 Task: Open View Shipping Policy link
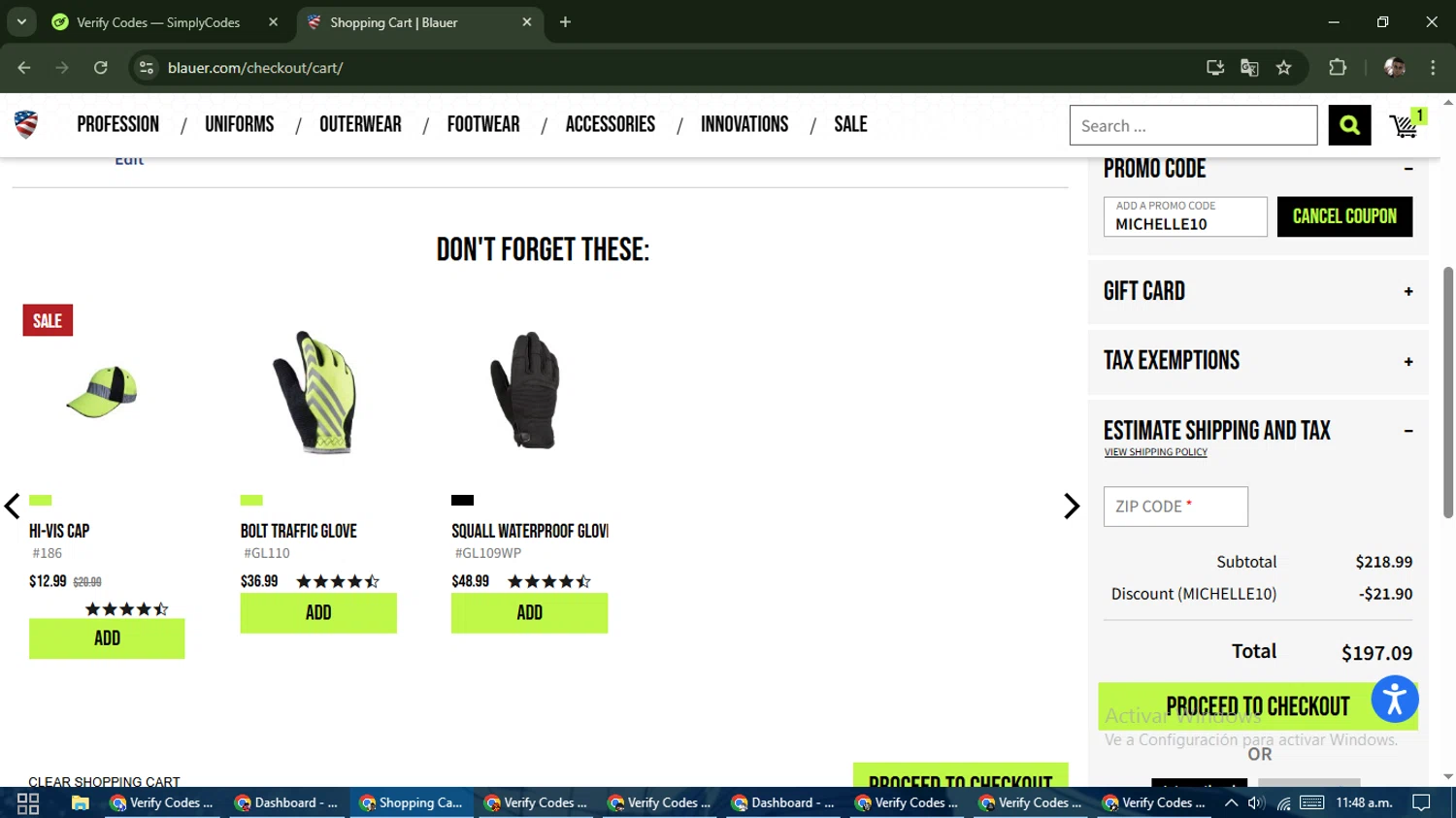1155,452
